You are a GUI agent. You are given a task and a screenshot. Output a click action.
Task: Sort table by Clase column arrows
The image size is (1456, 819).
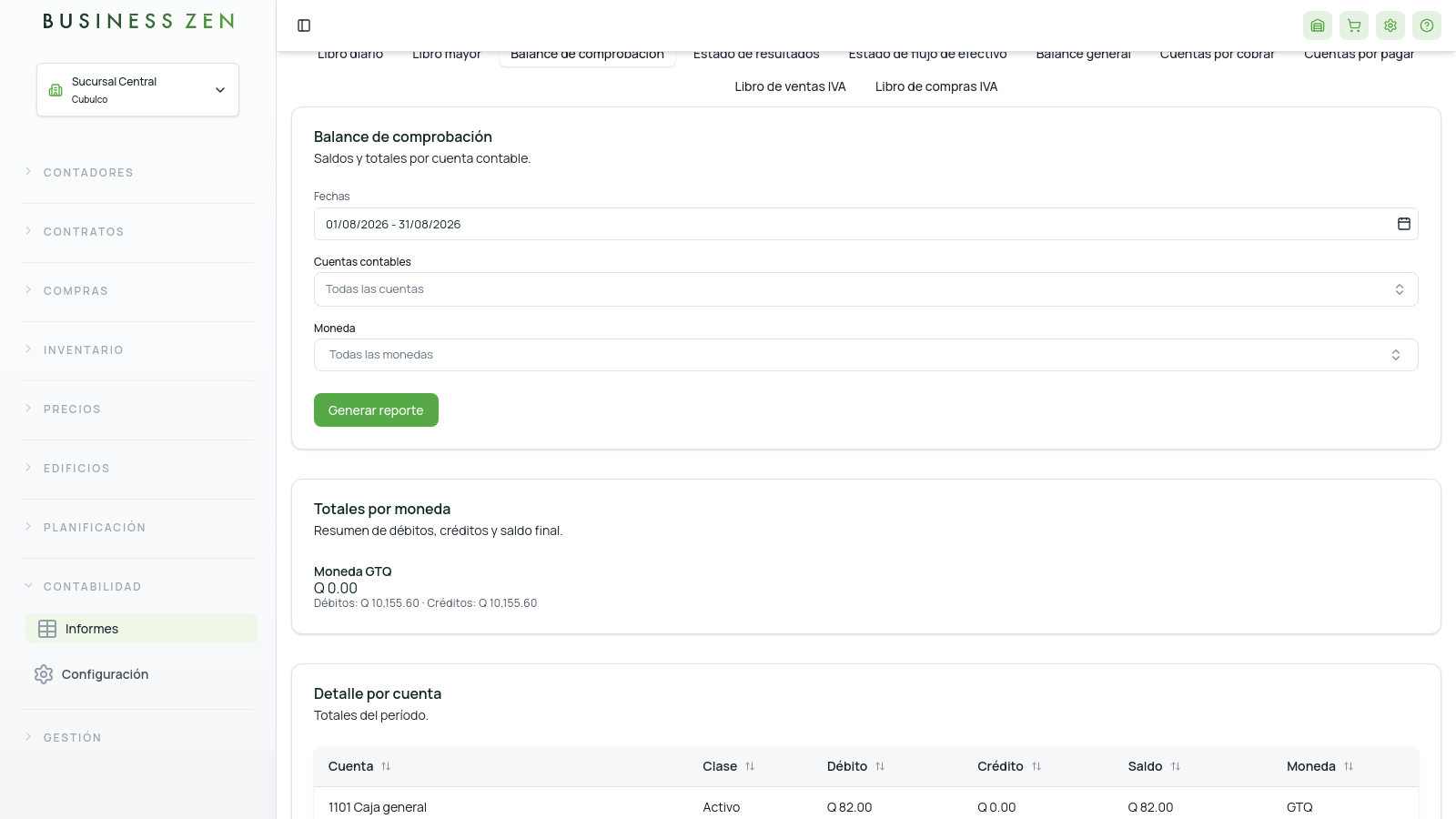[x=750, y=766]
